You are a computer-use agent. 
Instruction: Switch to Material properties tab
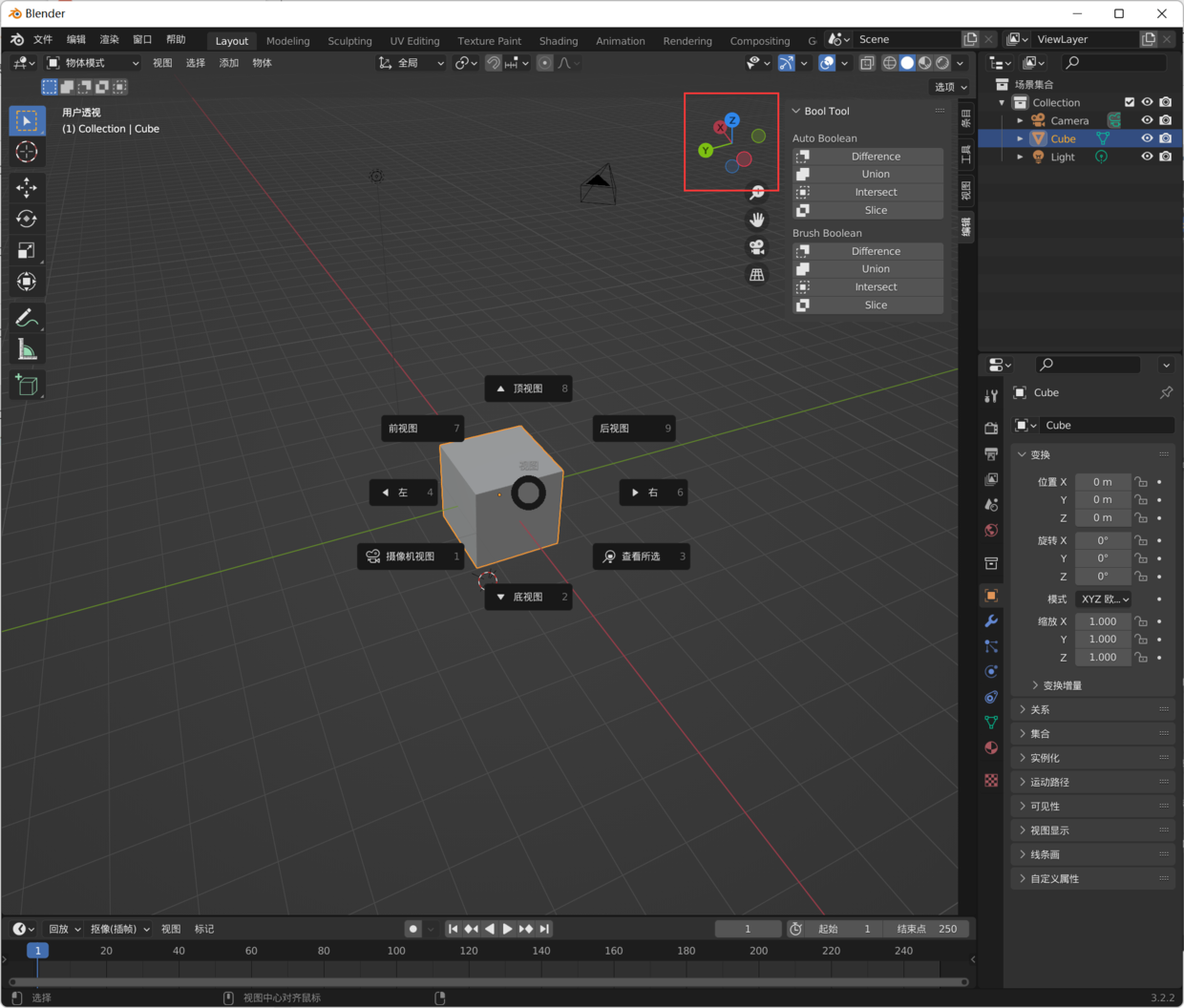tap(991, 747)
